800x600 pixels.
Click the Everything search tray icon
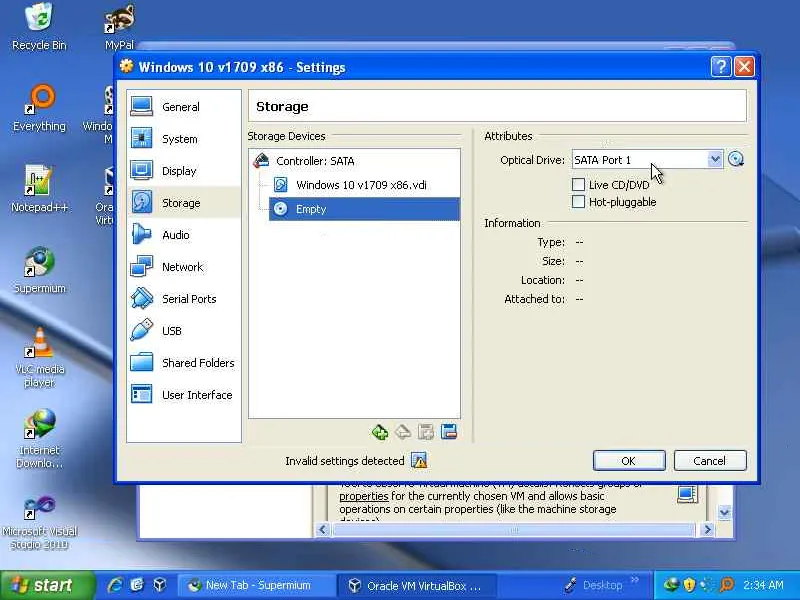pos(727,585)
